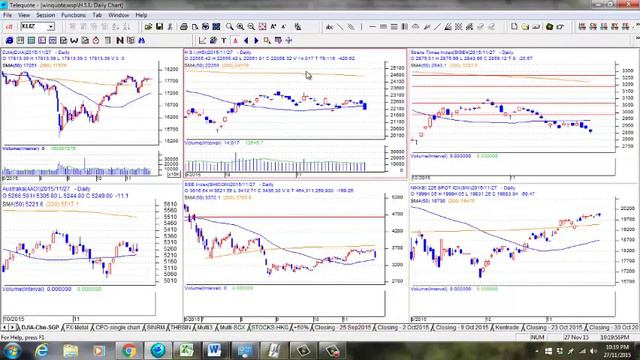Switch to the FX-Metal tab
This screenshot has height=360, width=640.
point(77,328)
